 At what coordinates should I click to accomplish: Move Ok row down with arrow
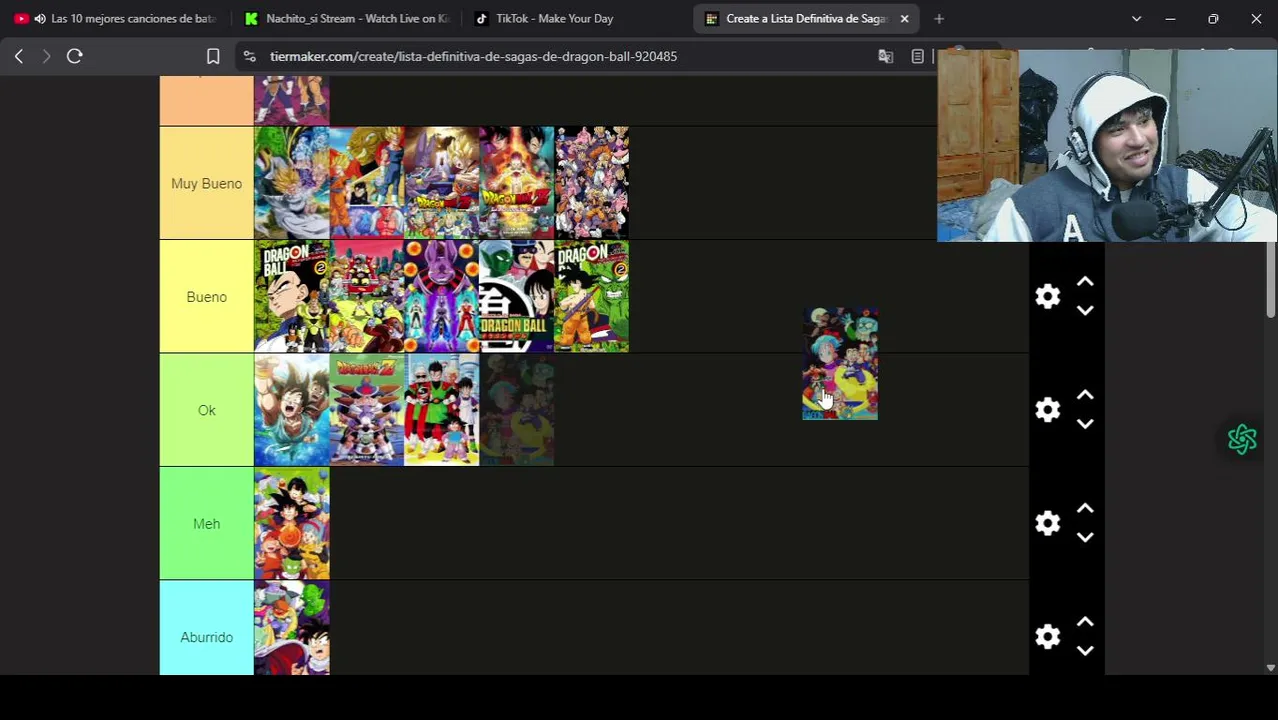click(x=1085, y=424)
